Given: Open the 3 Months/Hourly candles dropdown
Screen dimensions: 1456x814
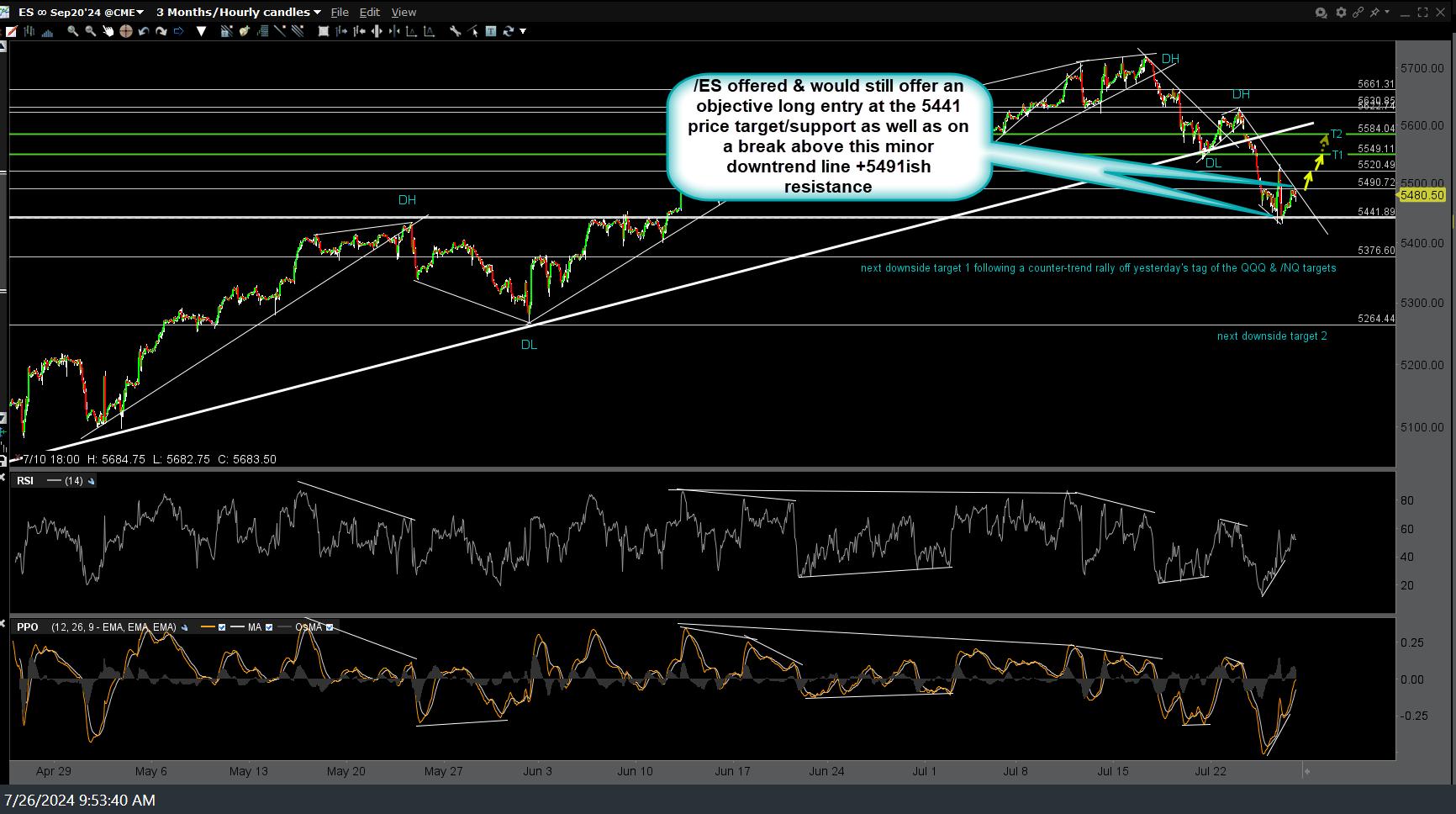Looking at the screenshot, I should click(239, 12).
